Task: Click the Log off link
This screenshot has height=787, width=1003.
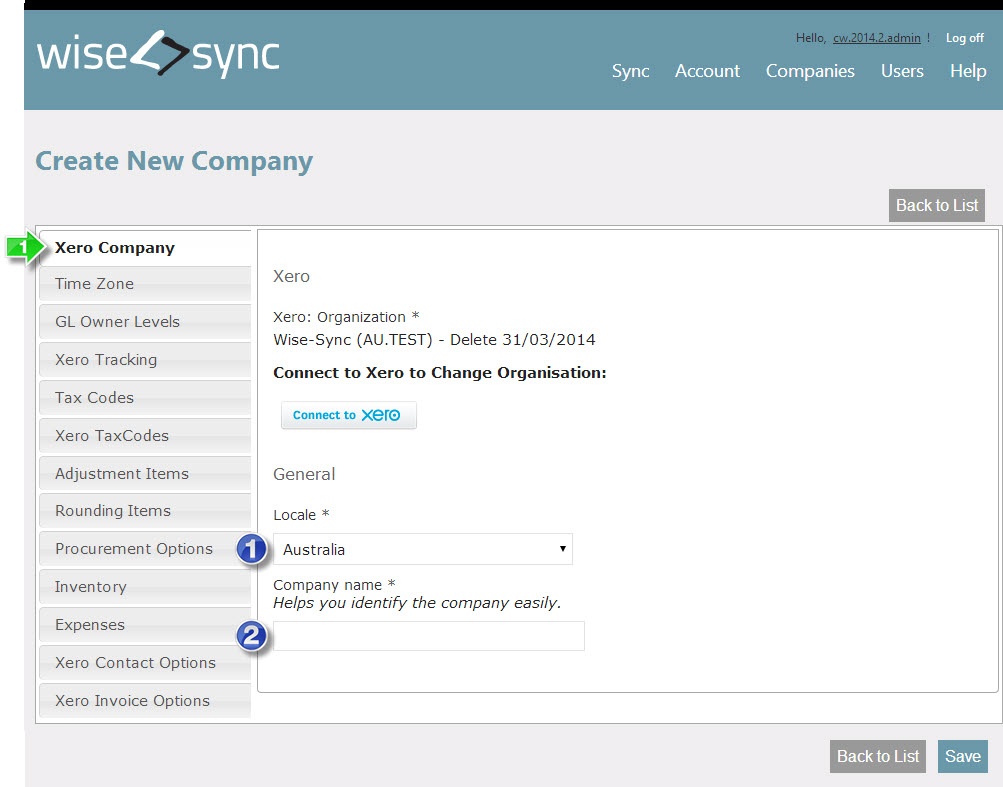Action: (964, 38)
